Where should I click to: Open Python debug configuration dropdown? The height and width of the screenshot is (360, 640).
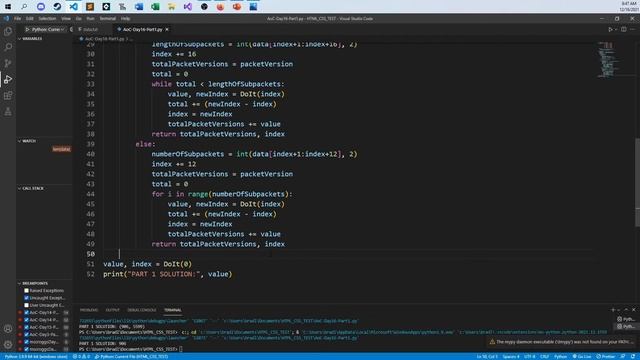click(48, 29)
